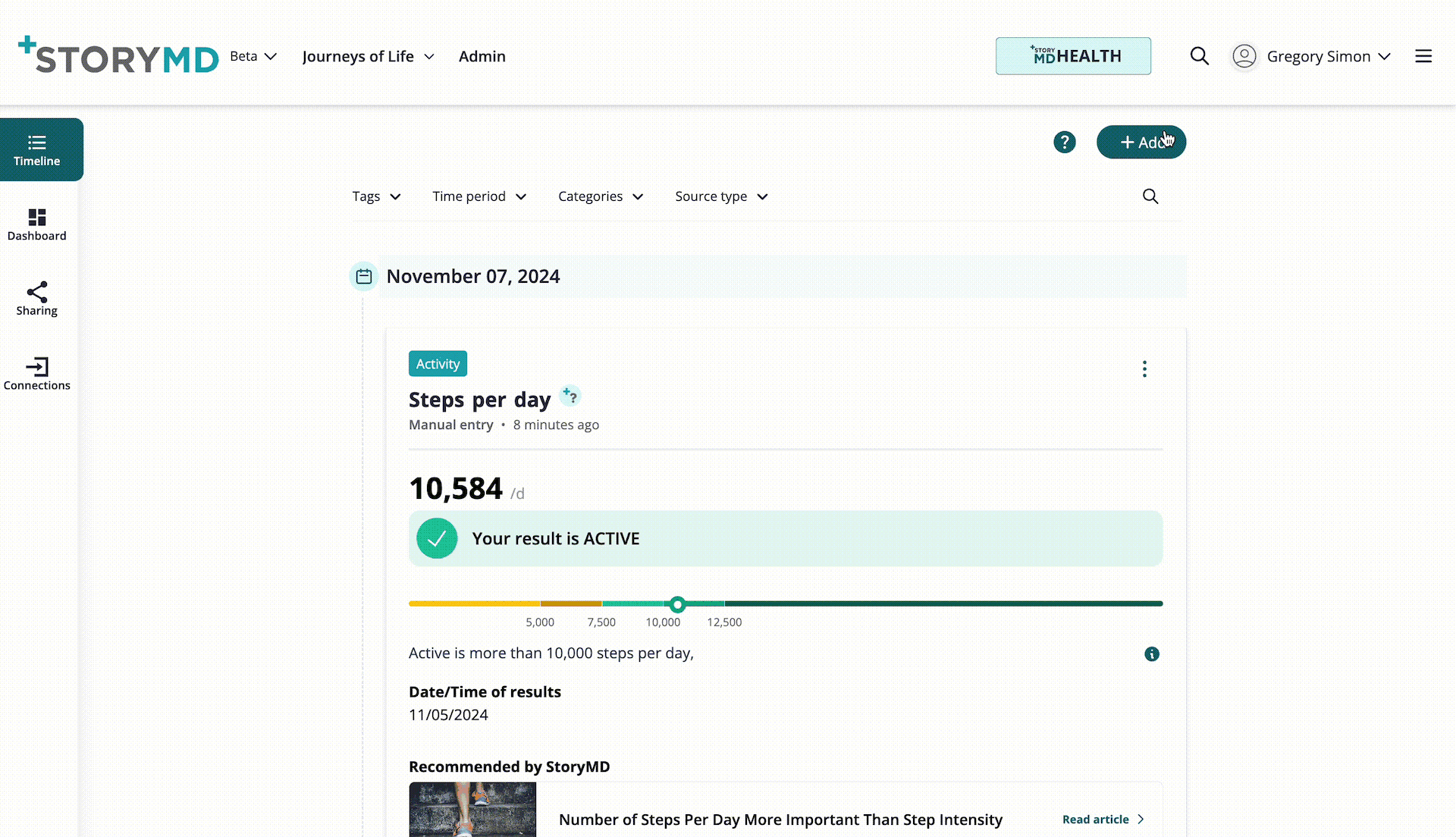Screen dimensions: 1456x837
Task: Expand the Tags filter dropdown
Action: [376, 196]
